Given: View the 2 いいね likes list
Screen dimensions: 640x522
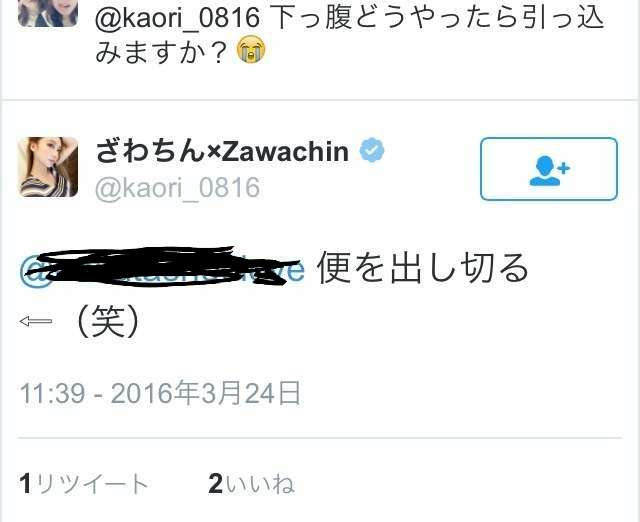Looking at the screenshot, I should [x=251, y=484].
